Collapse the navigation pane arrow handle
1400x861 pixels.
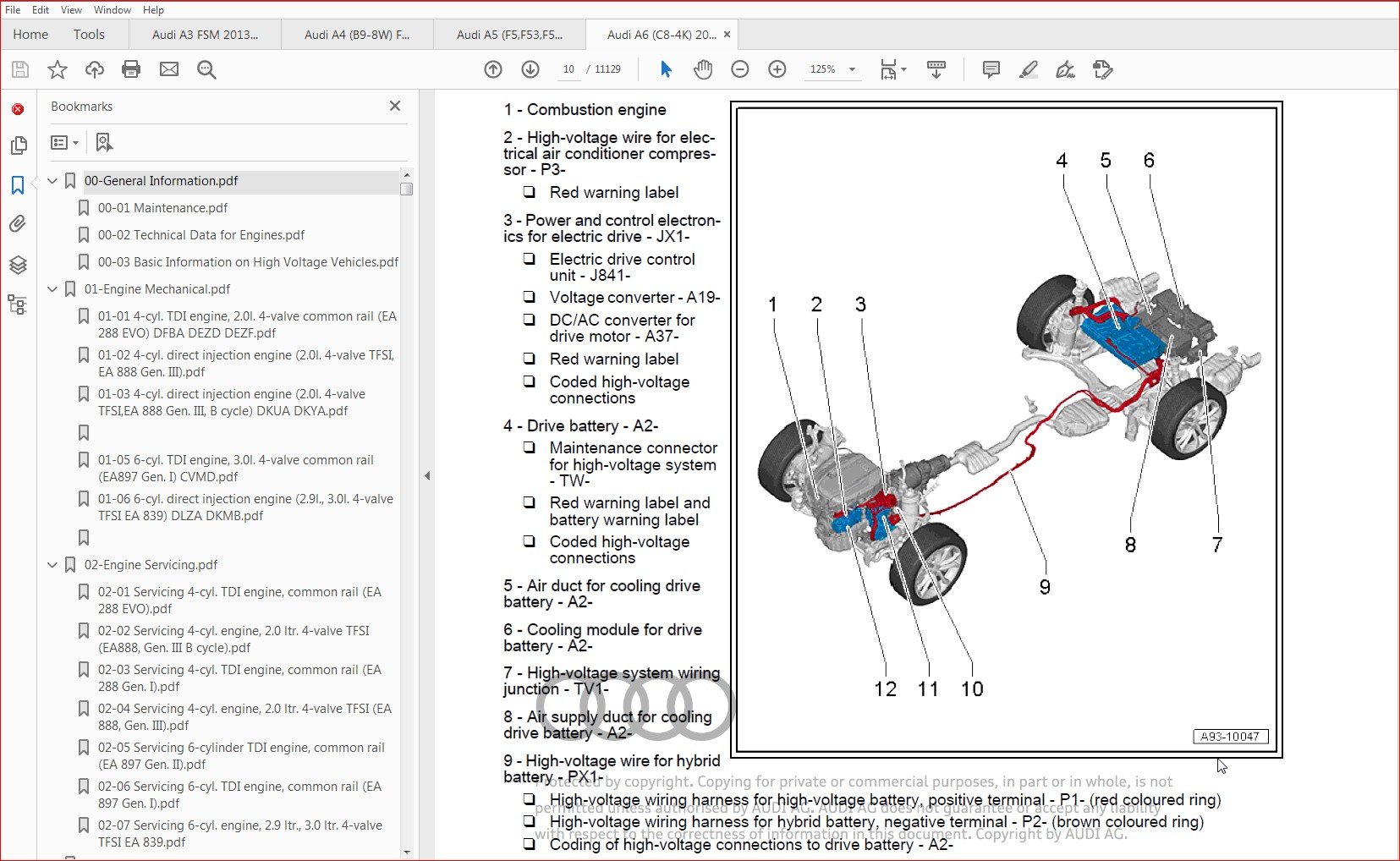427,476
